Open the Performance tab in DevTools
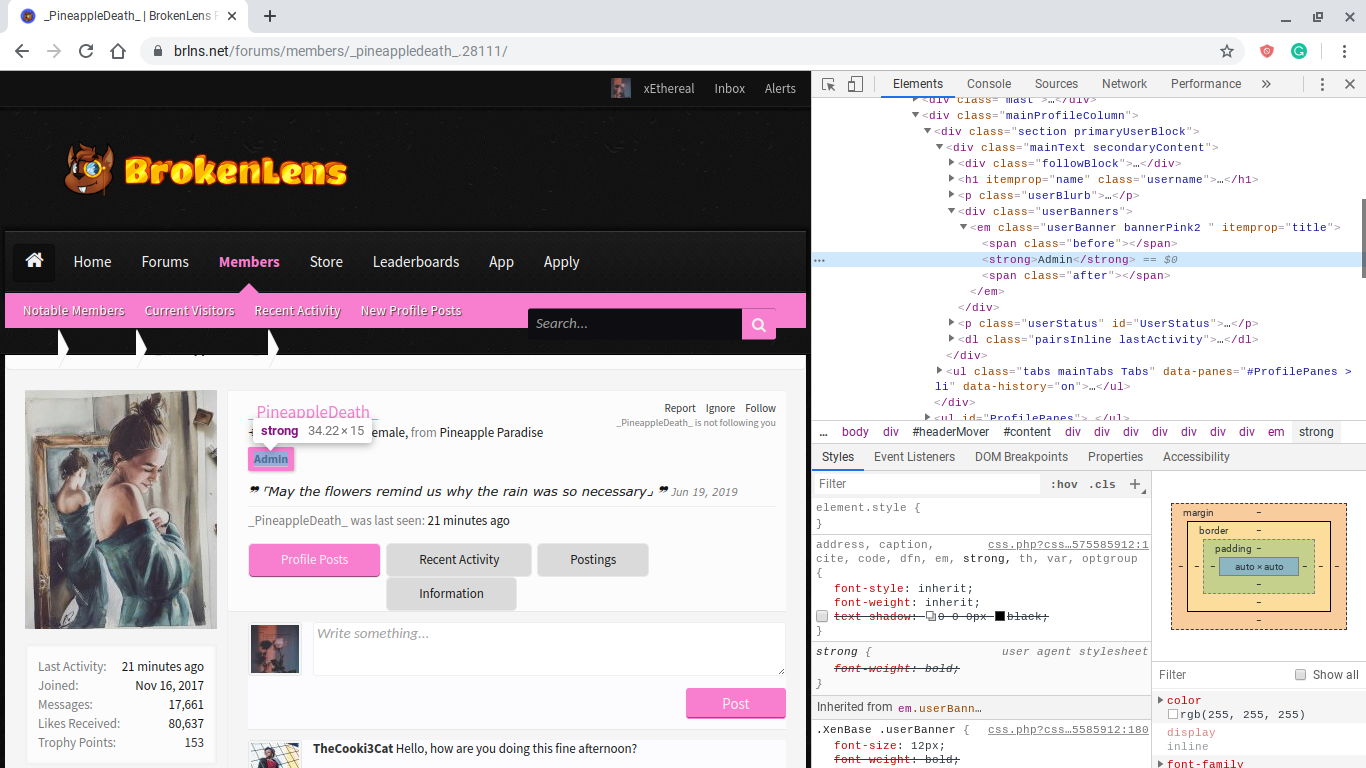 pyautogui.click(x=1206, y=84)
